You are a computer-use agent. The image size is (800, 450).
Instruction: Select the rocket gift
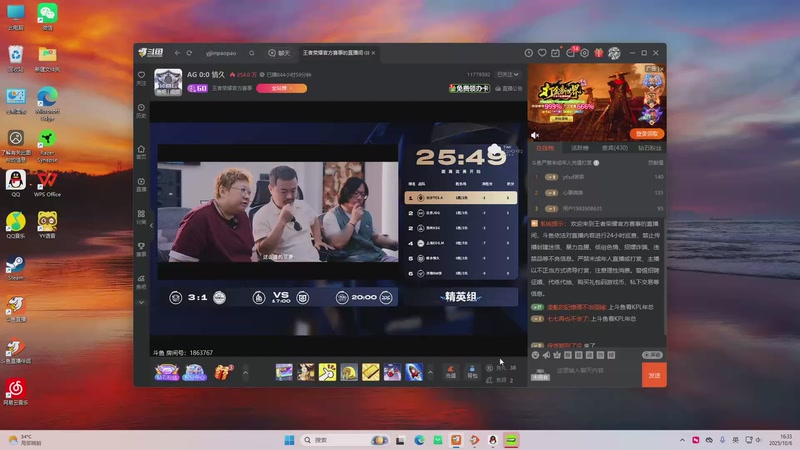[414, 372]
